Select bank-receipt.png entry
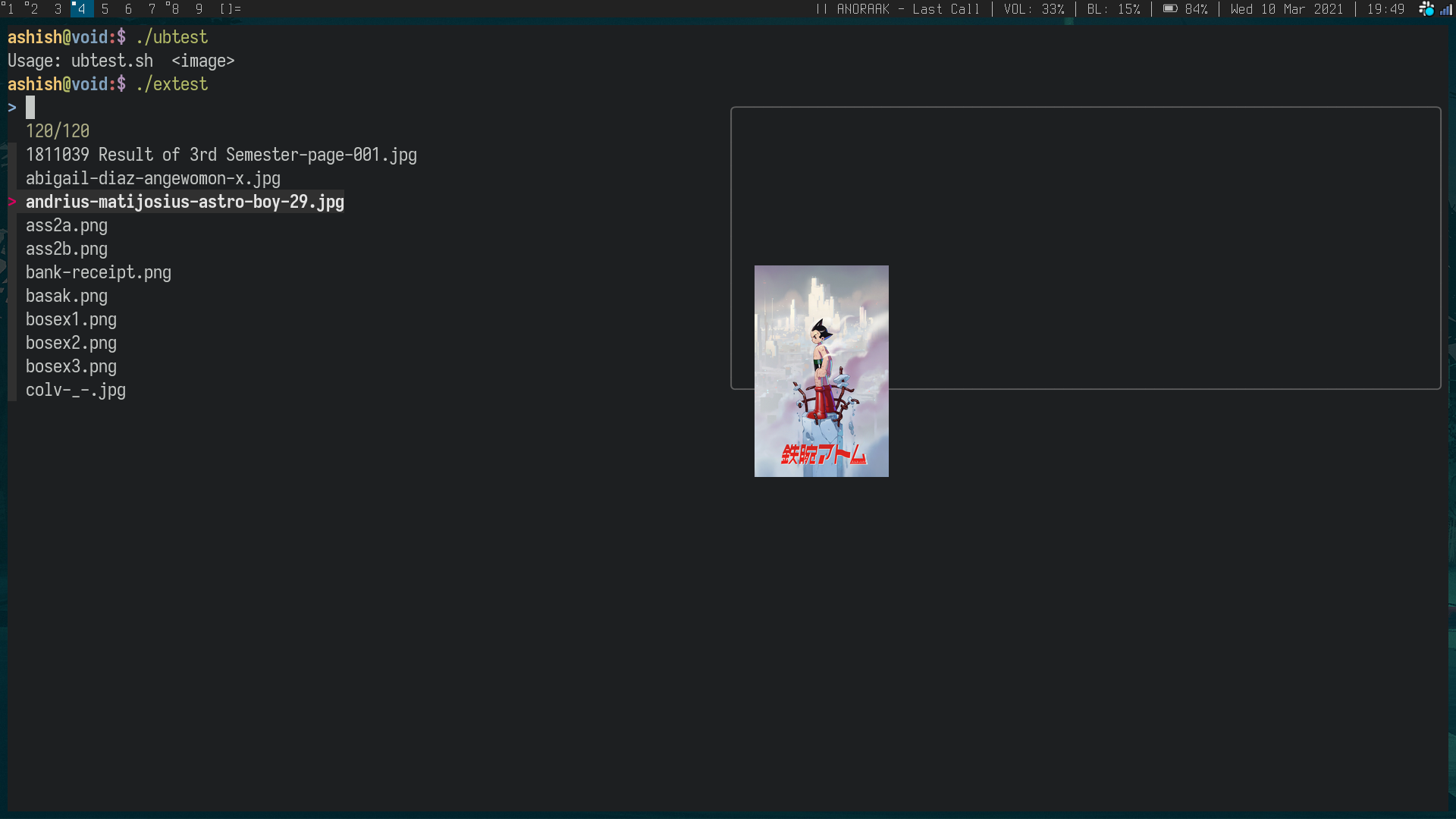The width and height of the screenshot is (1456, 819). pos(99,272)
